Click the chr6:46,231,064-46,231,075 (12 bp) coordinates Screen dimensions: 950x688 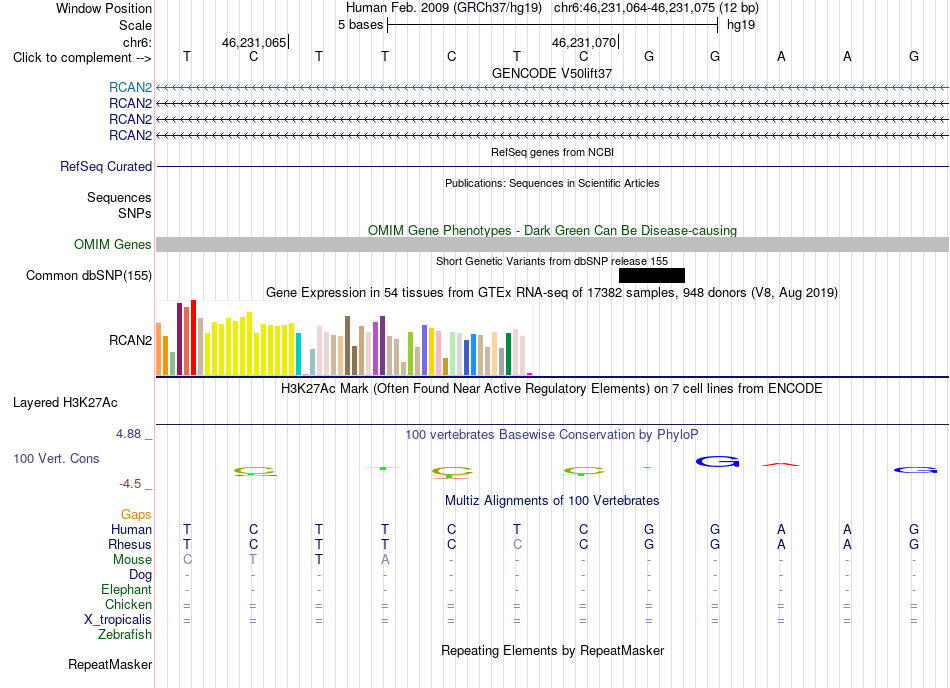(x=656, y=8)
